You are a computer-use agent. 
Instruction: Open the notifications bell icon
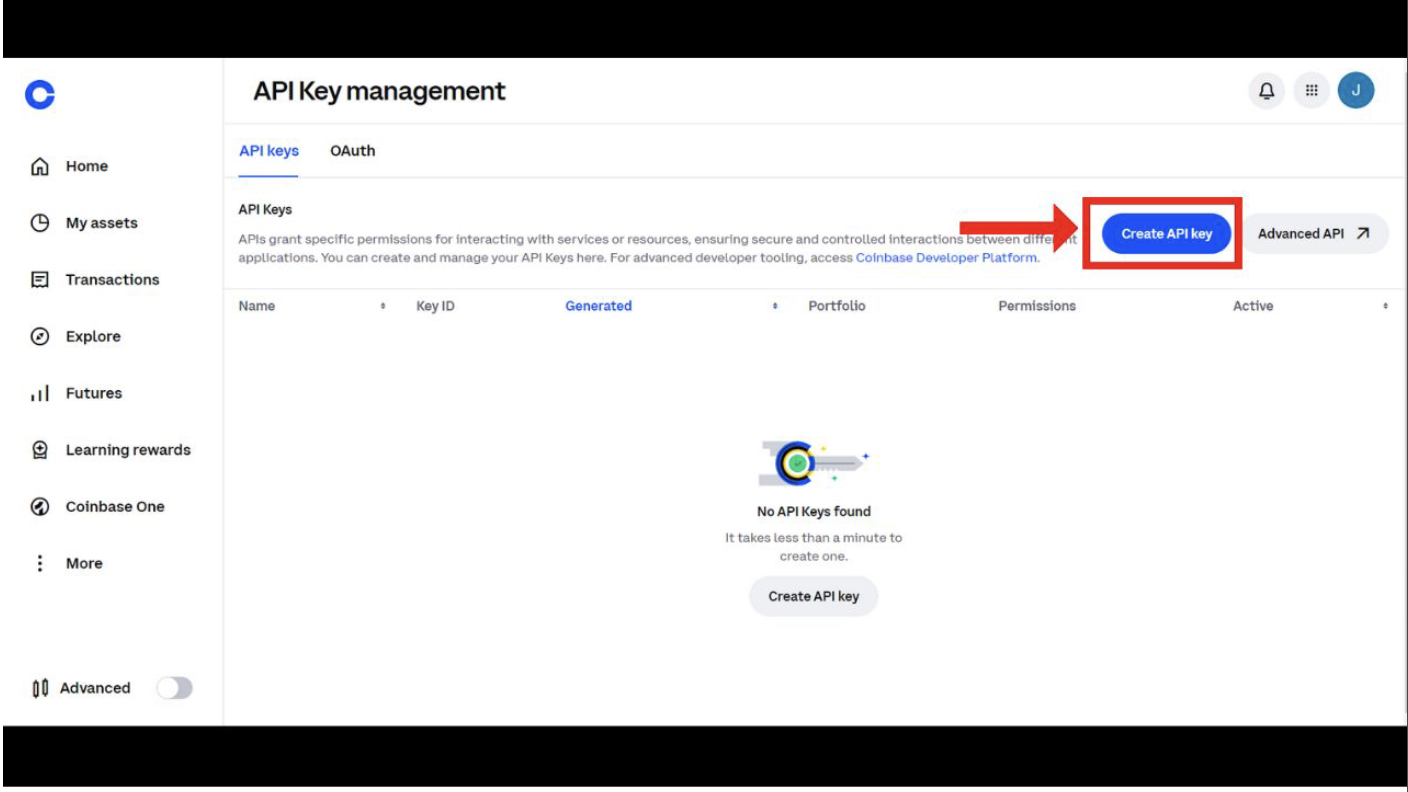click(x=1266, y=91)
